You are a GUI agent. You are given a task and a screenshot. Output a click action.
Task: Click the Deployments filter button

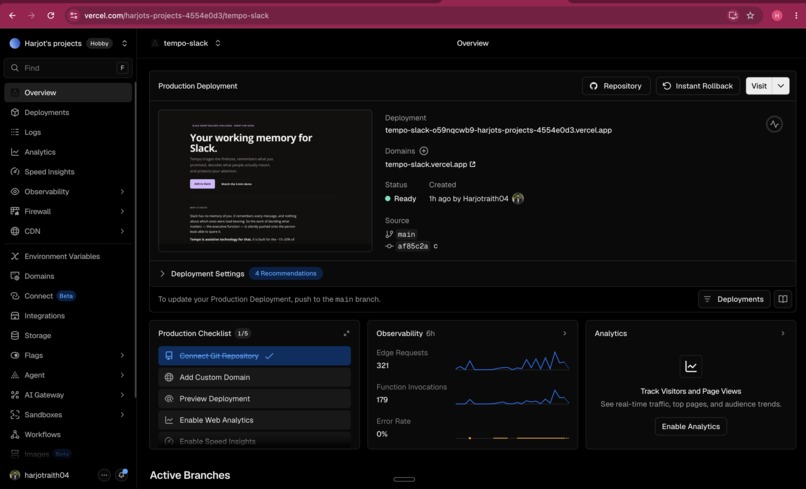[734, 299]
